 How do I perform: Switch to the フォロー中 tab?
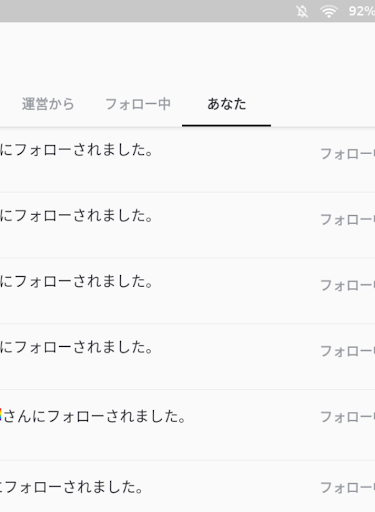[x=138, y=104]
